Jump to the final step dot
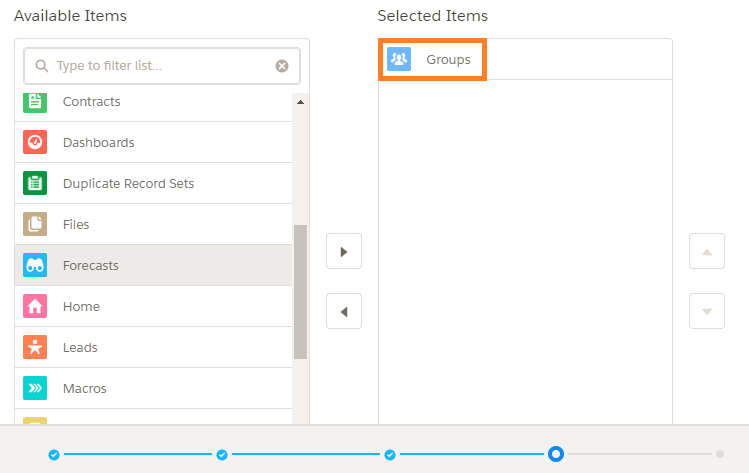 (720, 454)
